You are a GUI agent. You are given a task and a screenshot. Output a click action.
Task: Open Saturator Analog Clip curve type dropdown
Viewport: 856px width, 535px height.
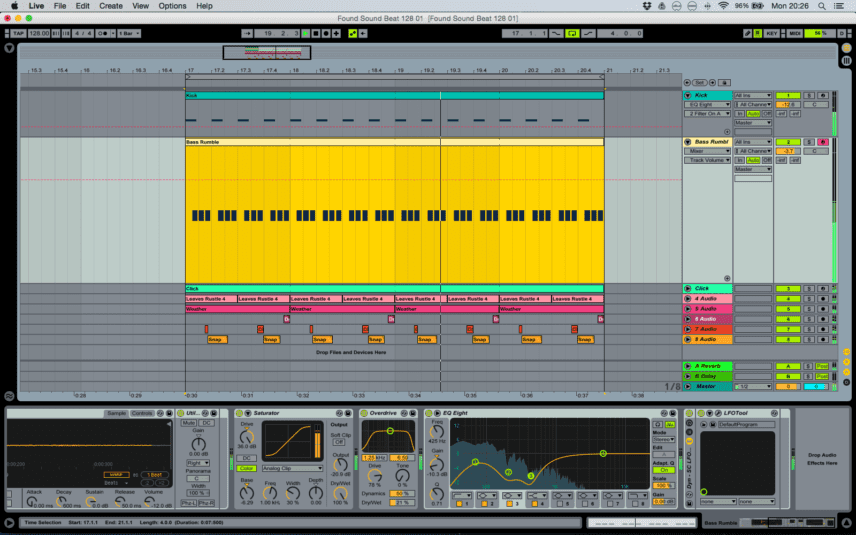point(292,469)
